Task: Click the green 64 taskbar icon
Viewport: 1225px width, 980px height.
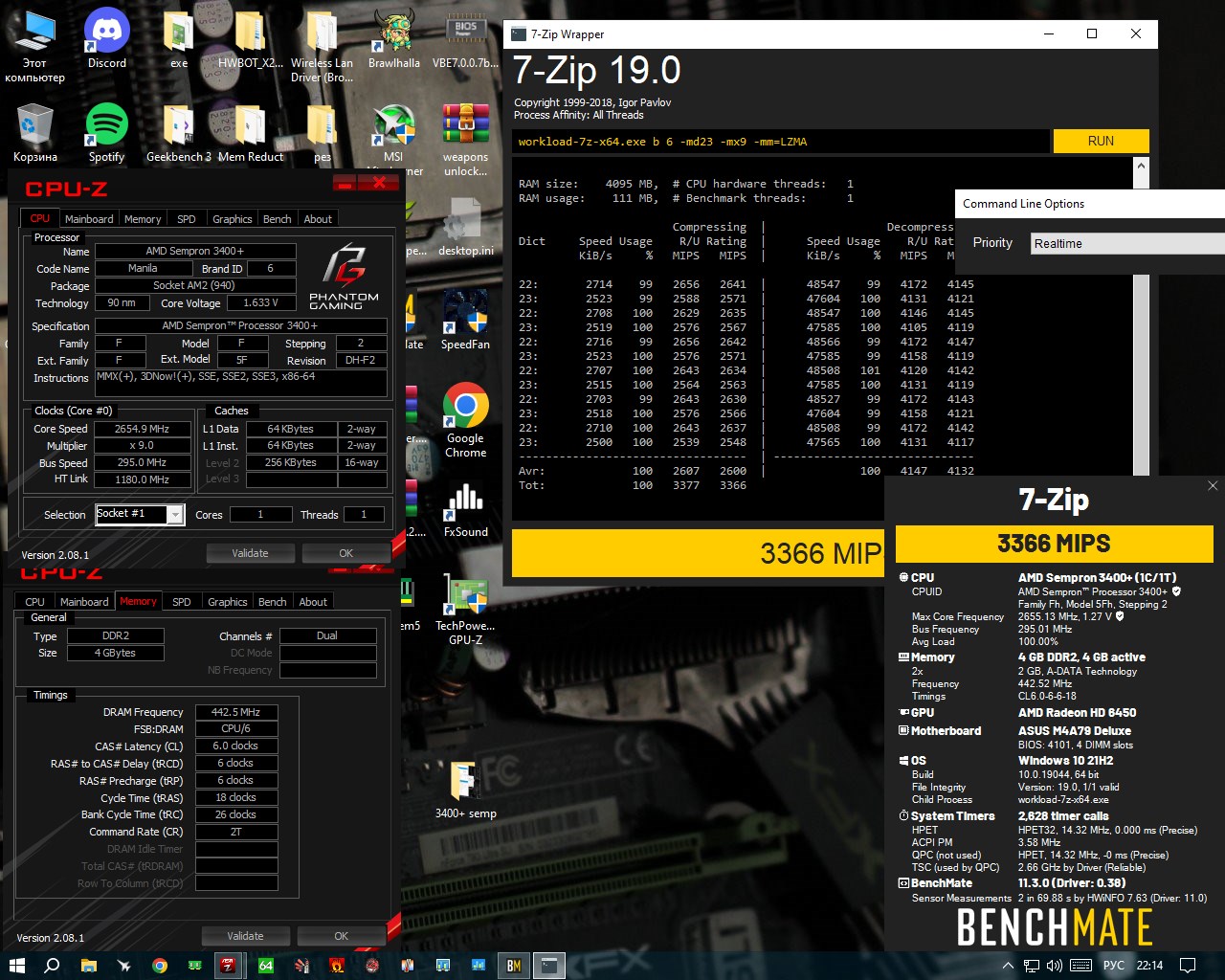Action: pos(266,965)
